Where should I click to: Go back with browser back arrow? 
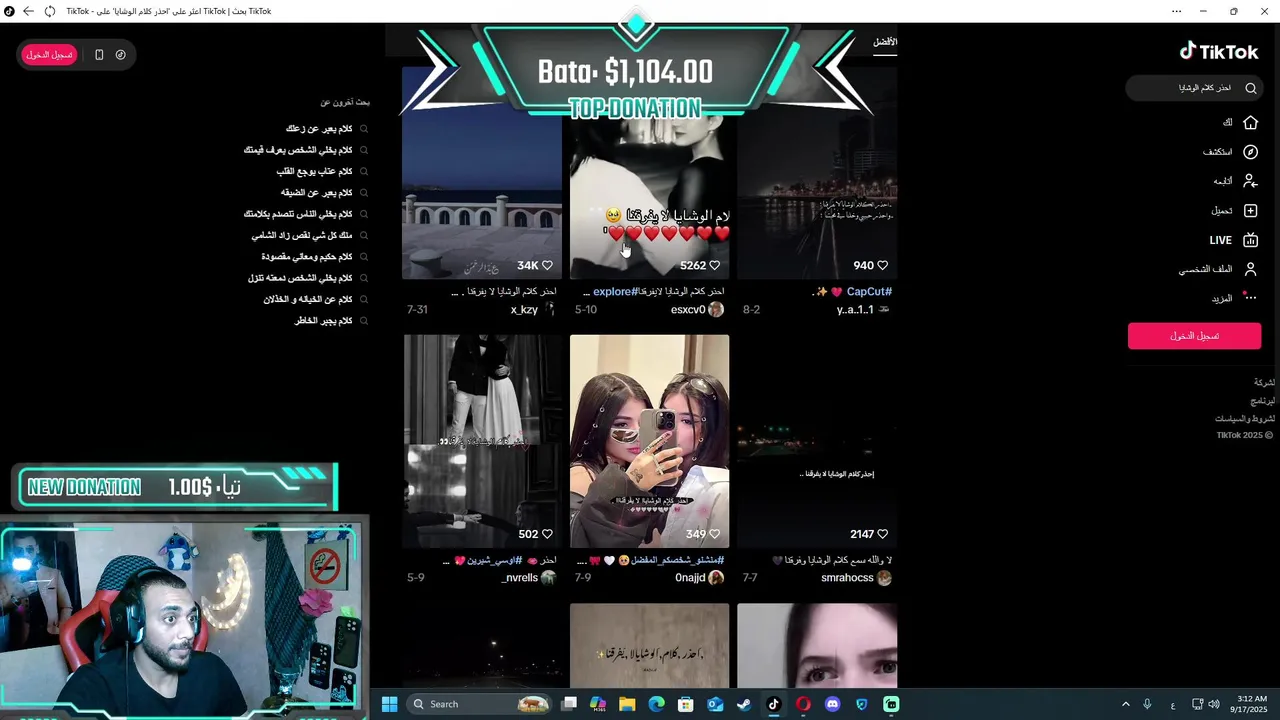(x=28, y=11)
